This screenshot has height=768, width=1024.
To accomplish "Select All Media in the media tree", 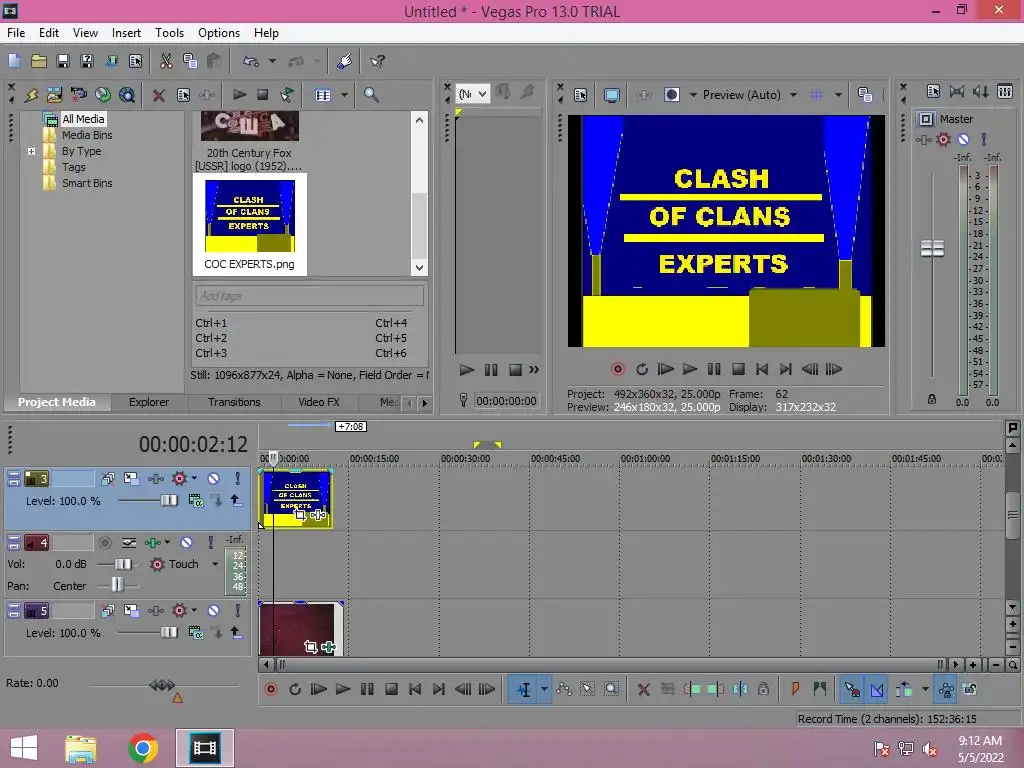I will tap(83, 119).
